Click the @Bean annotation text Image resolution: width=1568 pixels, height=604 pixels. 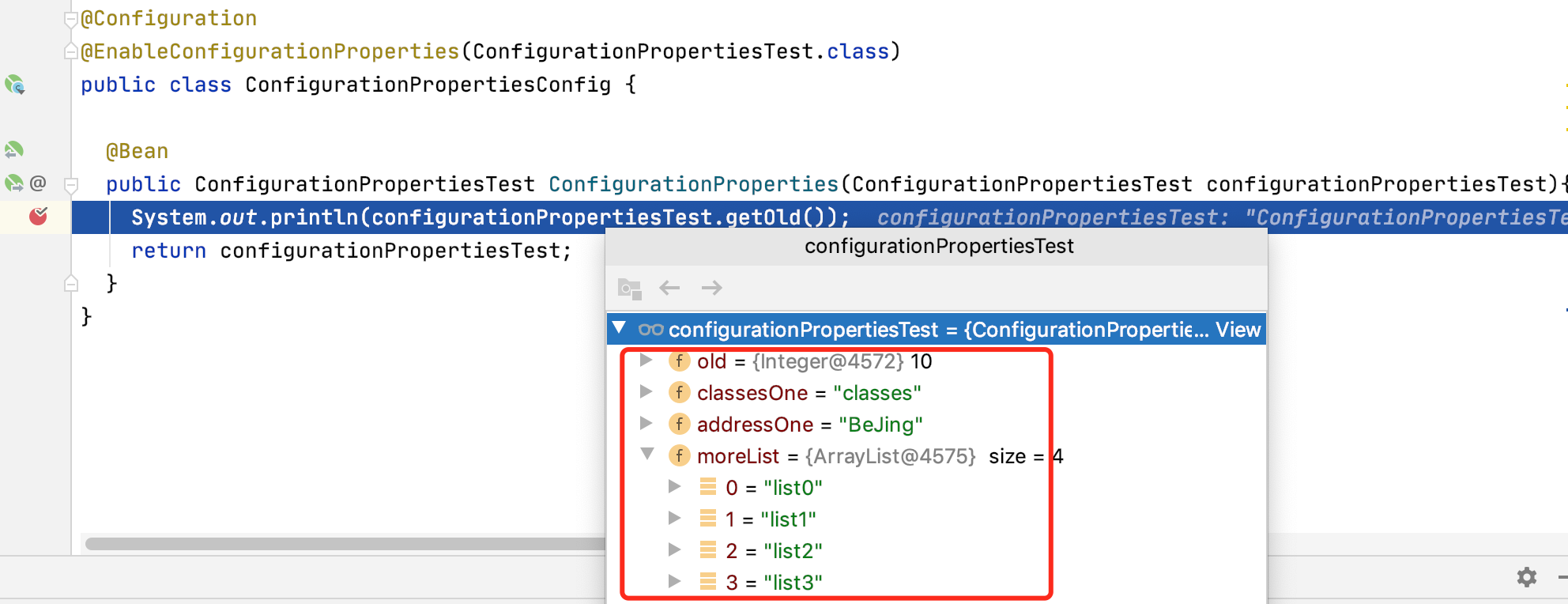click(138, 151)
